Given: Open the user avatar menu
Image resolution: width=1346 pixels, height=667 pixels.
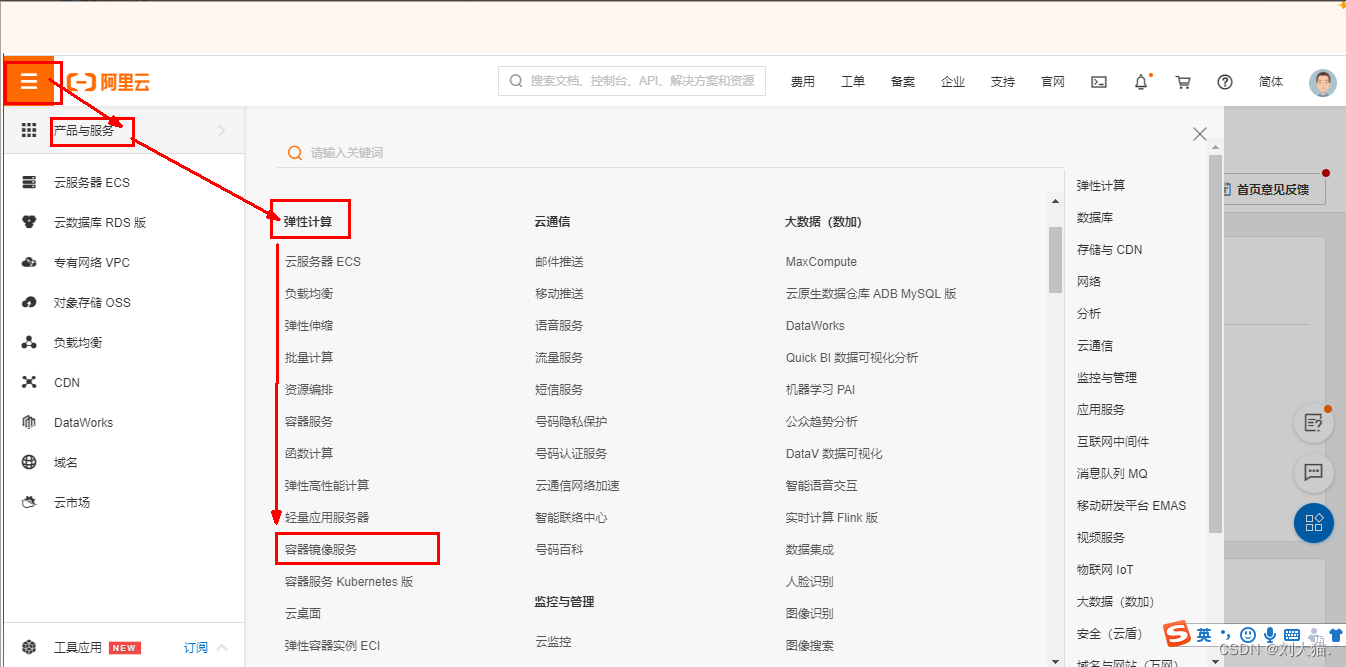Looking at the screenshot, I should pos(1323,82).
